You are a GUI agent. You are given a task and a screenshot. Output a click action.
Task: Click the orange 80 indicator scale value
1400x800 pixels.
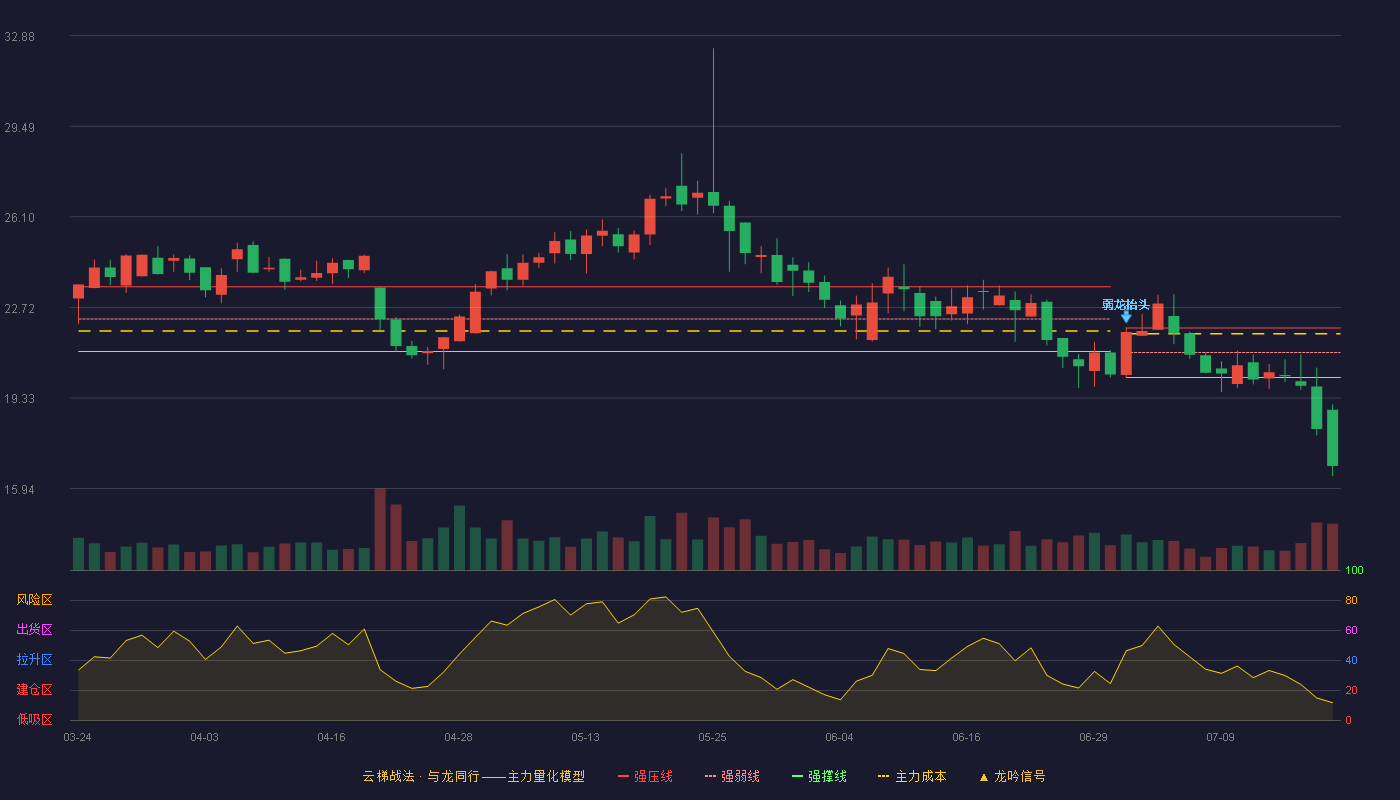[1351, 600]
